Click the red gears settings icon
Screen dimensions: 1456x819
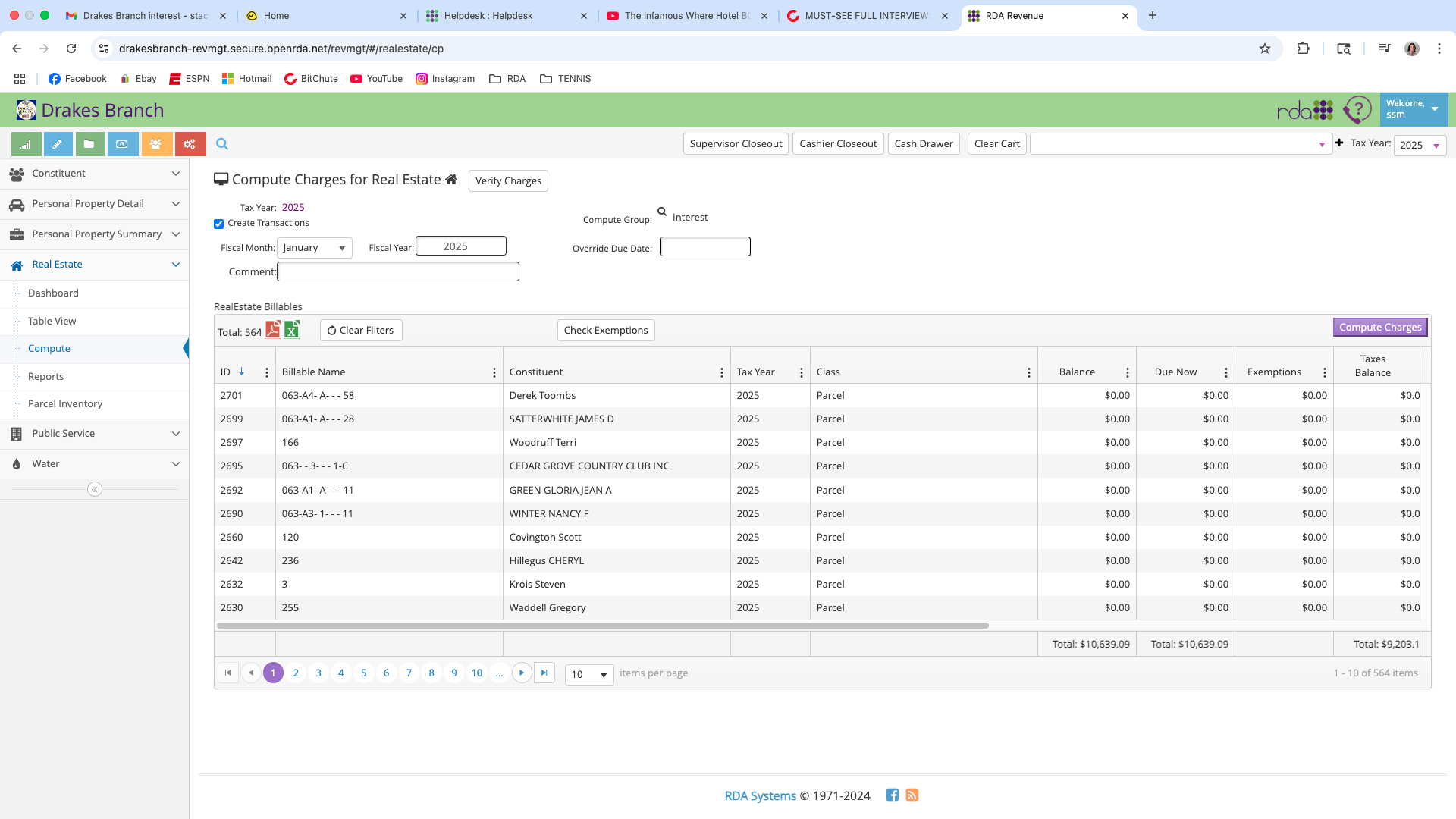coord(190,144)
